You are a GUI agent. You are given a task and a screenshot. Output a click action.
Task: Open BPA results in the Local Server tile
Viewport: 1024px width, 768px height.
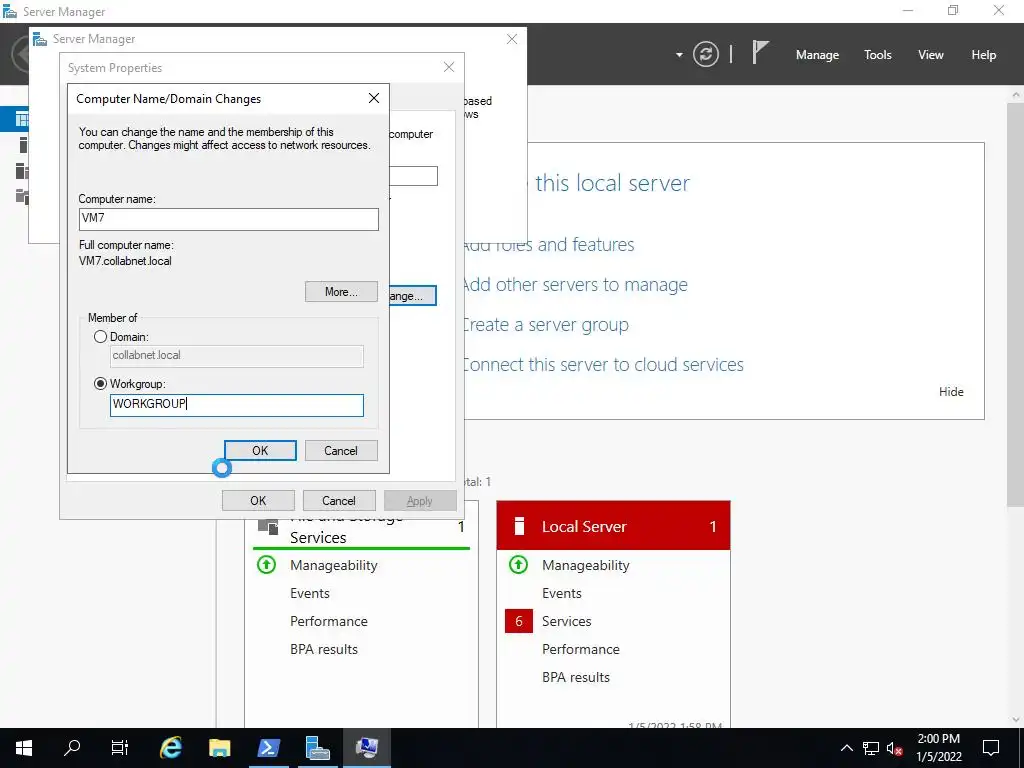pyautogui.click(x=575, y=678)
